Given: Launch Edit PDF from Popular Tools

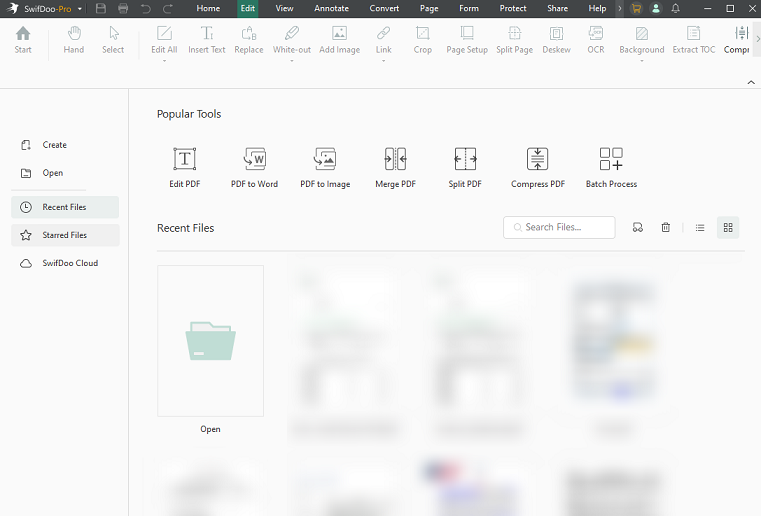Looking at the screenshot, I should pyautogui.click(x=184, y=167).
